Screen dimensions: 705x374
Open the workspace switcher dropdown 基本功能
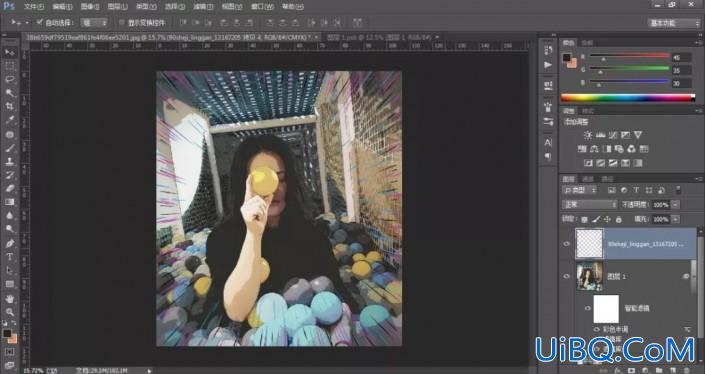674,23
